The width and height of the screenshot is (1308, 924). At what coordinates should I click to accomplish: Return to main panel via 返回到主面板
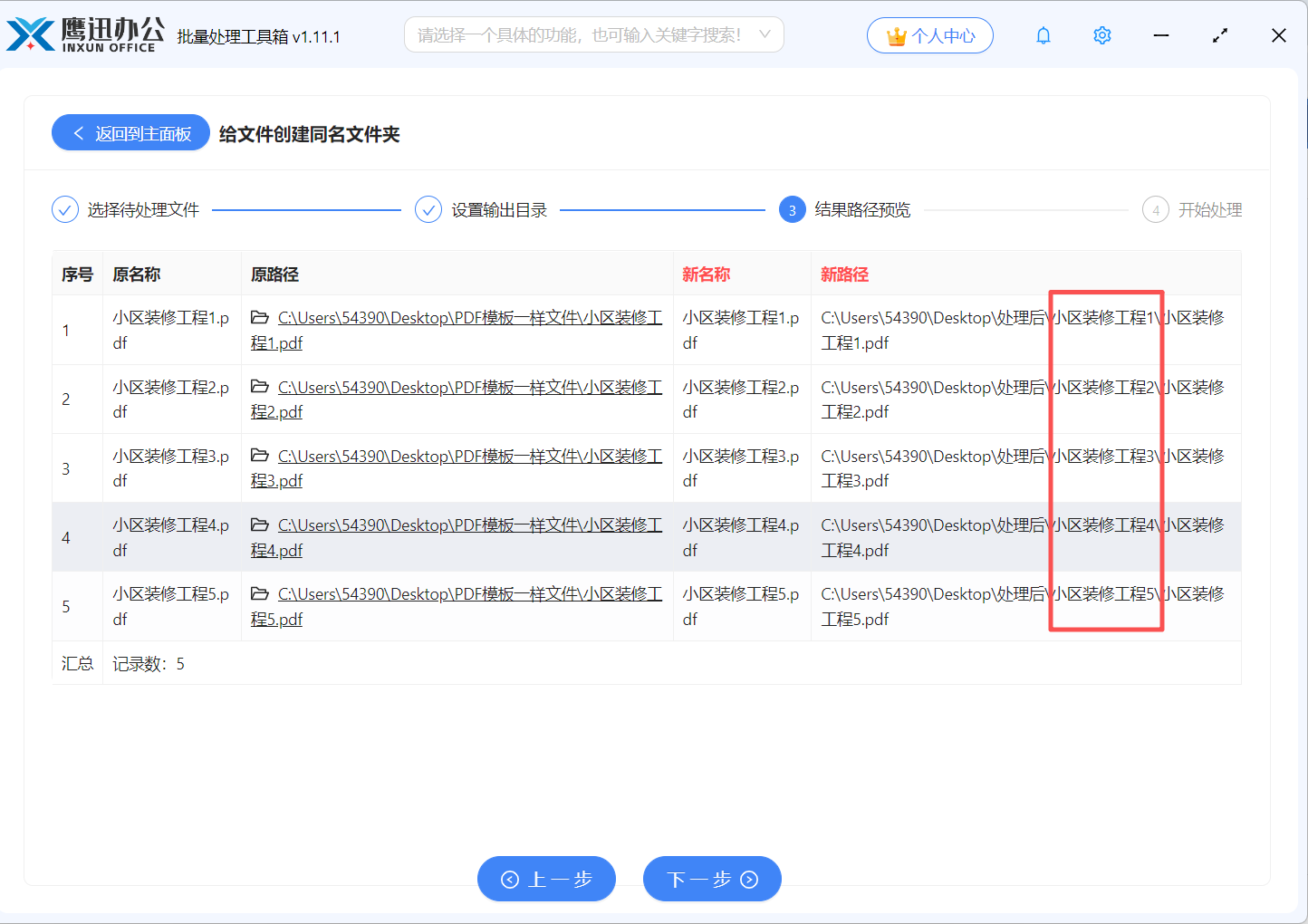point(131,133)
